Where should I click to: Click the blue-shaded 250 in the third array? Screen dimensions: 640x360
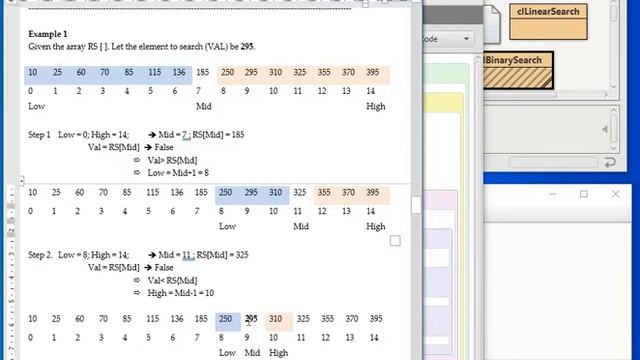[225, 319]
